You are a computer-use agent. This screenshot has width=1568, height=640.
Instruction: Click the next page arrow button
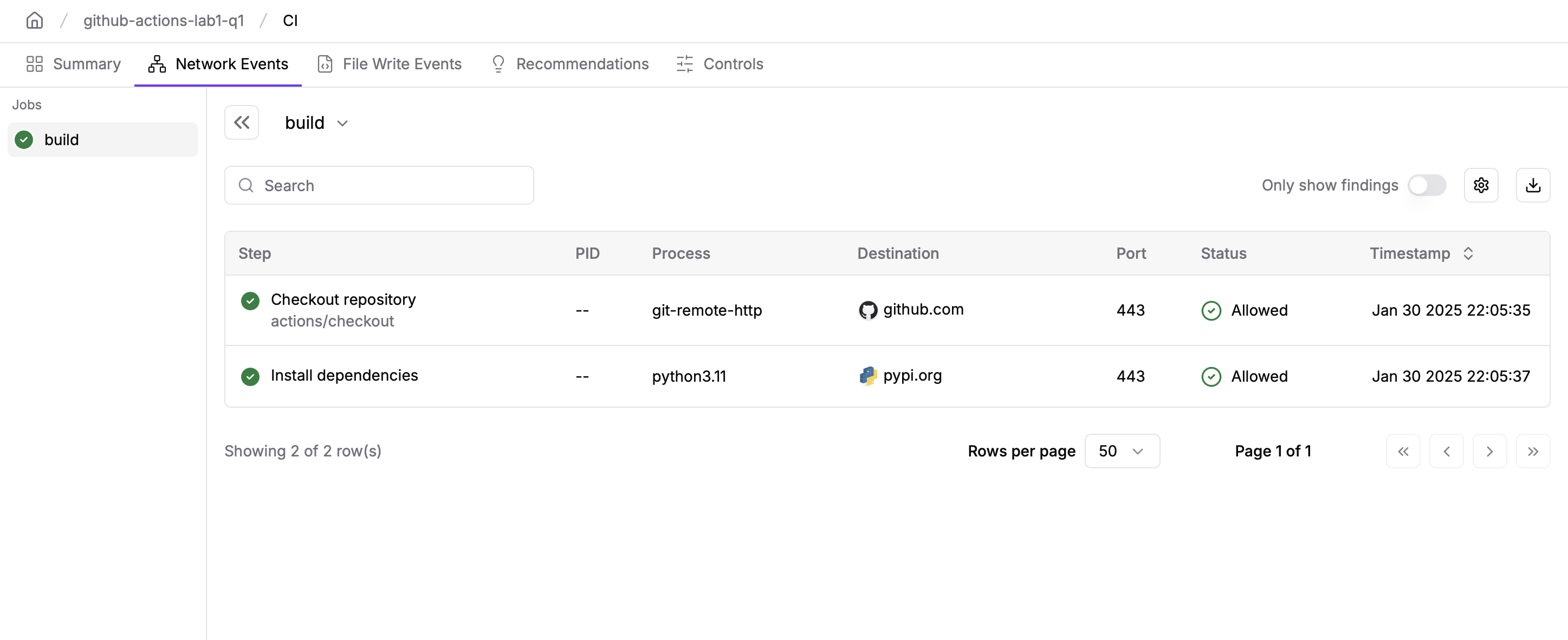click(1489, 451)
